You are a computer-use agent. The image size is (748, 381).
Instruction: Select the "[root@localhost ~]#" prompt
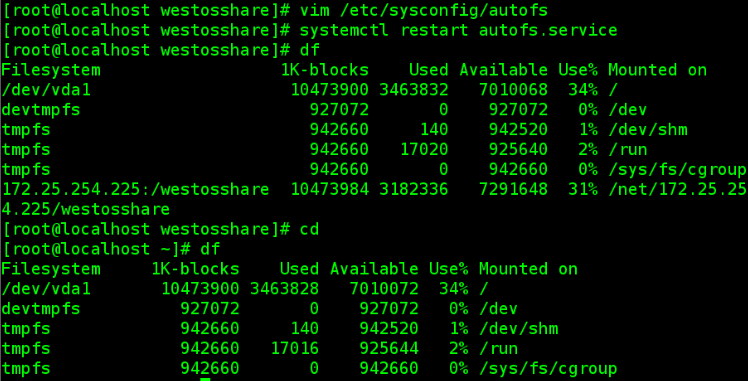(96, 249)
